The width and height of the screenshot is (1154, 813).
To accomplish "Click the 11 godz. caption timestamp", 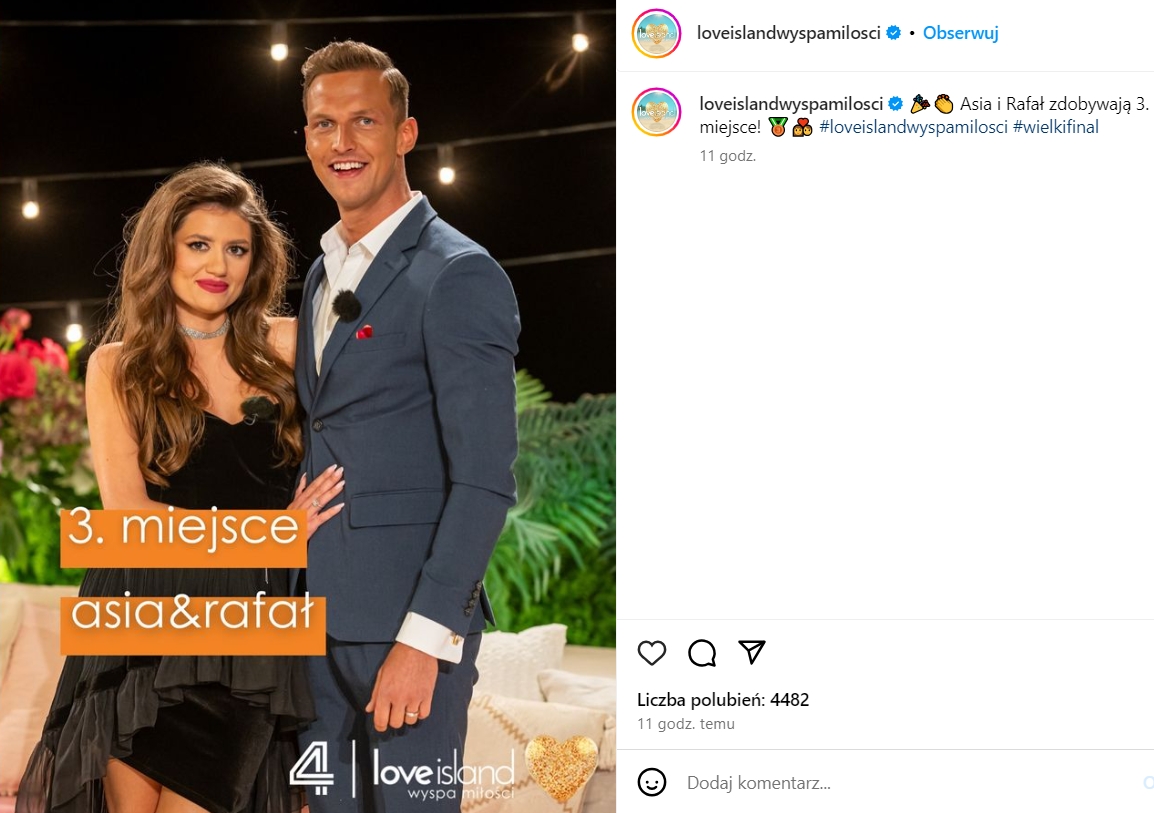I will click(727, 155).
